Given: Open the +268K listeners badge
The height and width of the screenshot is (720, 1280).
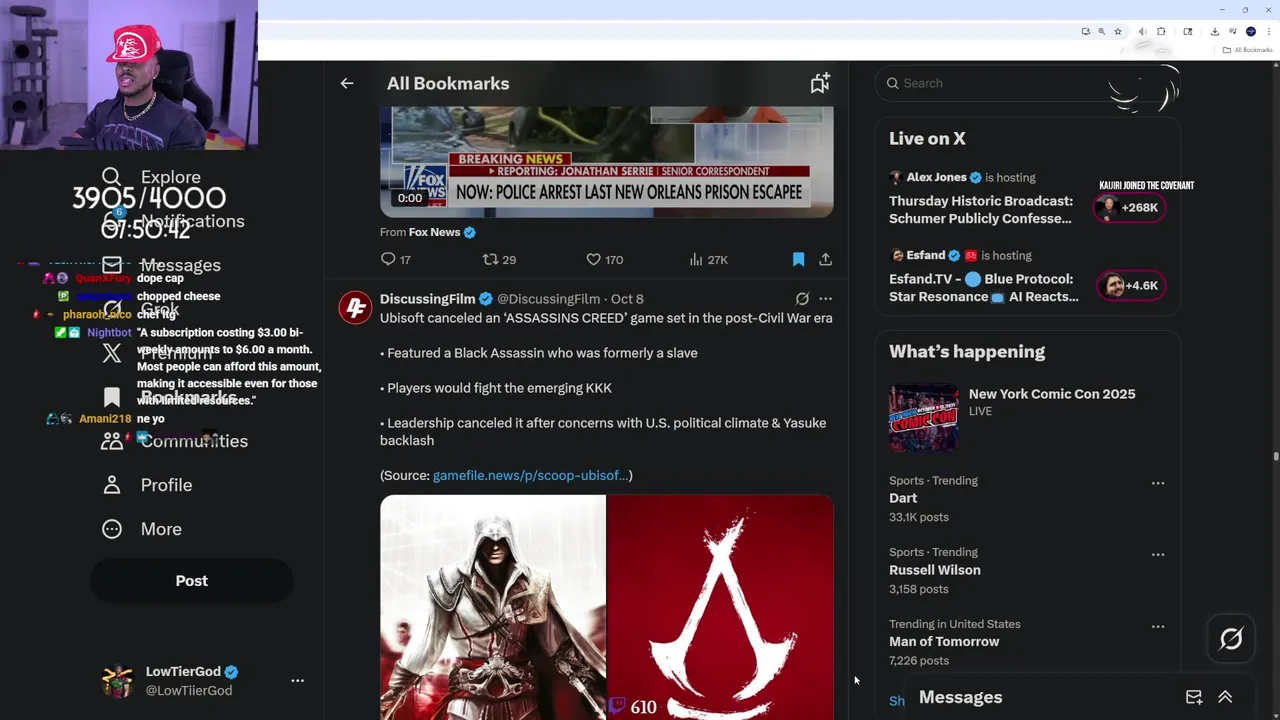Looking at the screenshot, I should pos(1129,208).
